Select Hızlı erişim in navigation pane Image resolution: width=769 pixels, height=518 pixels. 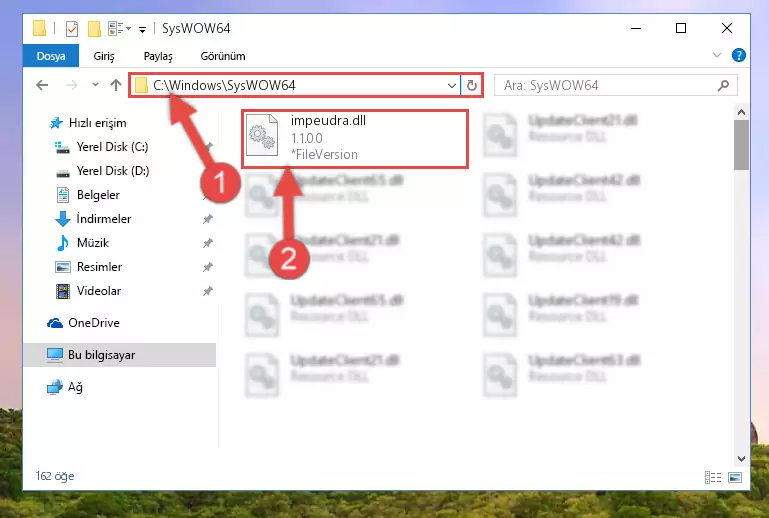[97, 123]
